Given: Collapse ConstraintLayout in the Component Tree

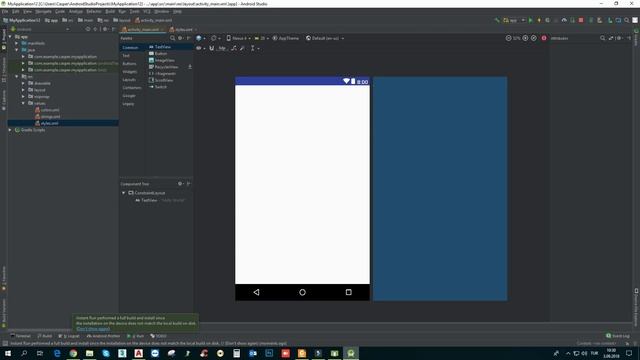Looking at the screenshot, I should 124,193.
